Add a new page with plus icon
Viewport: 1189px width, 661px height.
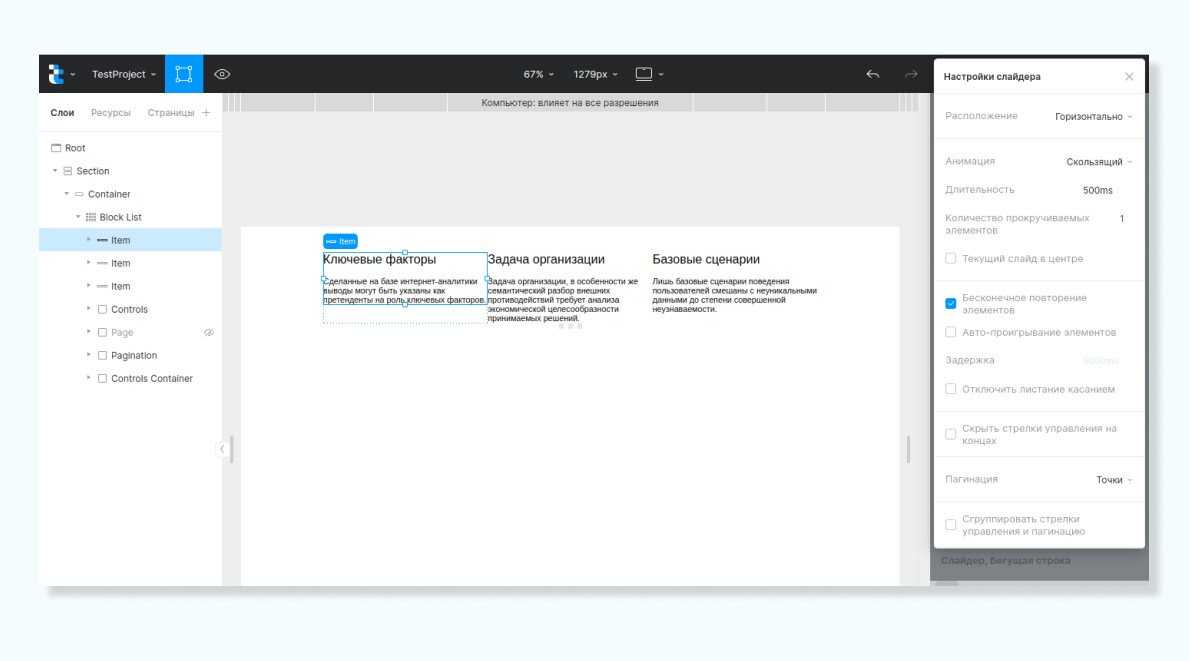click(x=205, y=113)
